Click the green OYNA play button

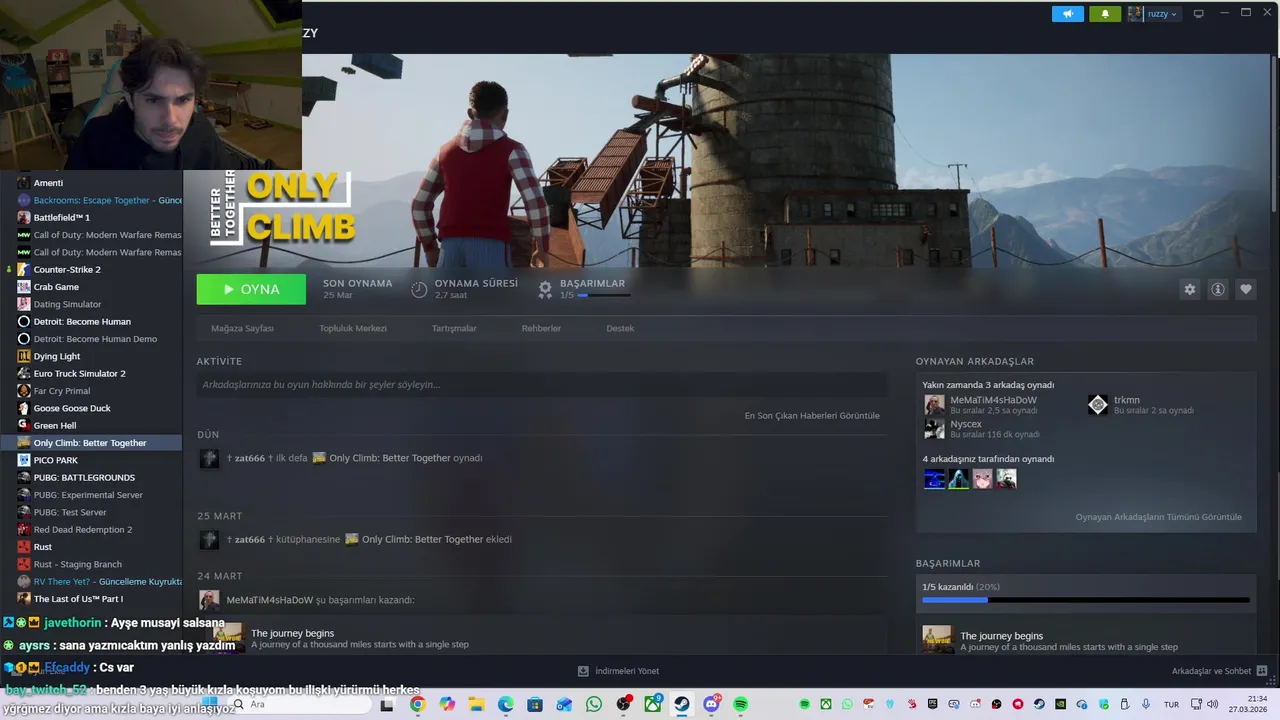click(x=251, y=289)
